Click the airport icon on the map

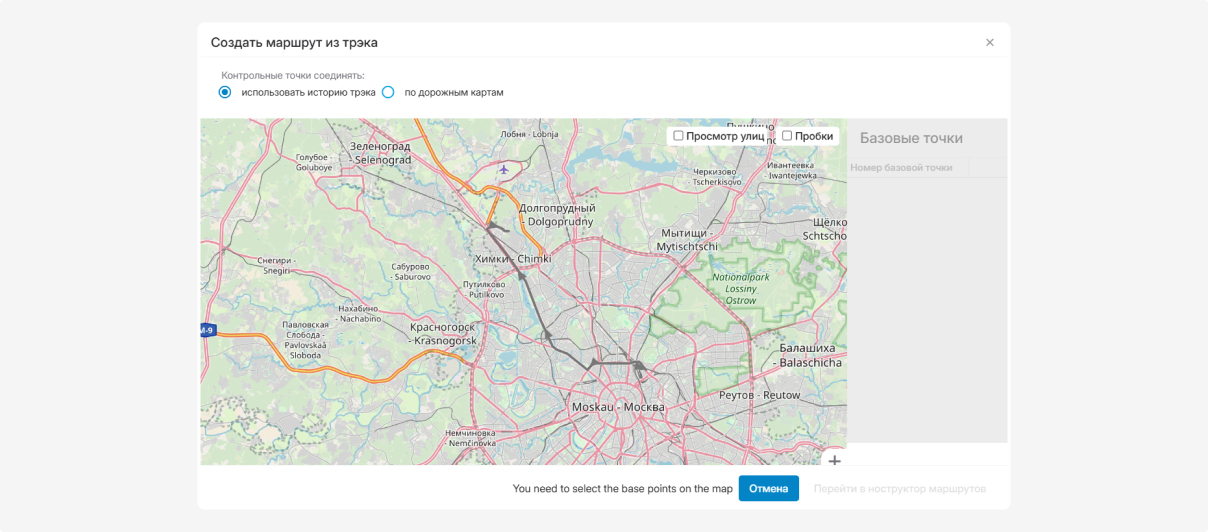(504, 170)
